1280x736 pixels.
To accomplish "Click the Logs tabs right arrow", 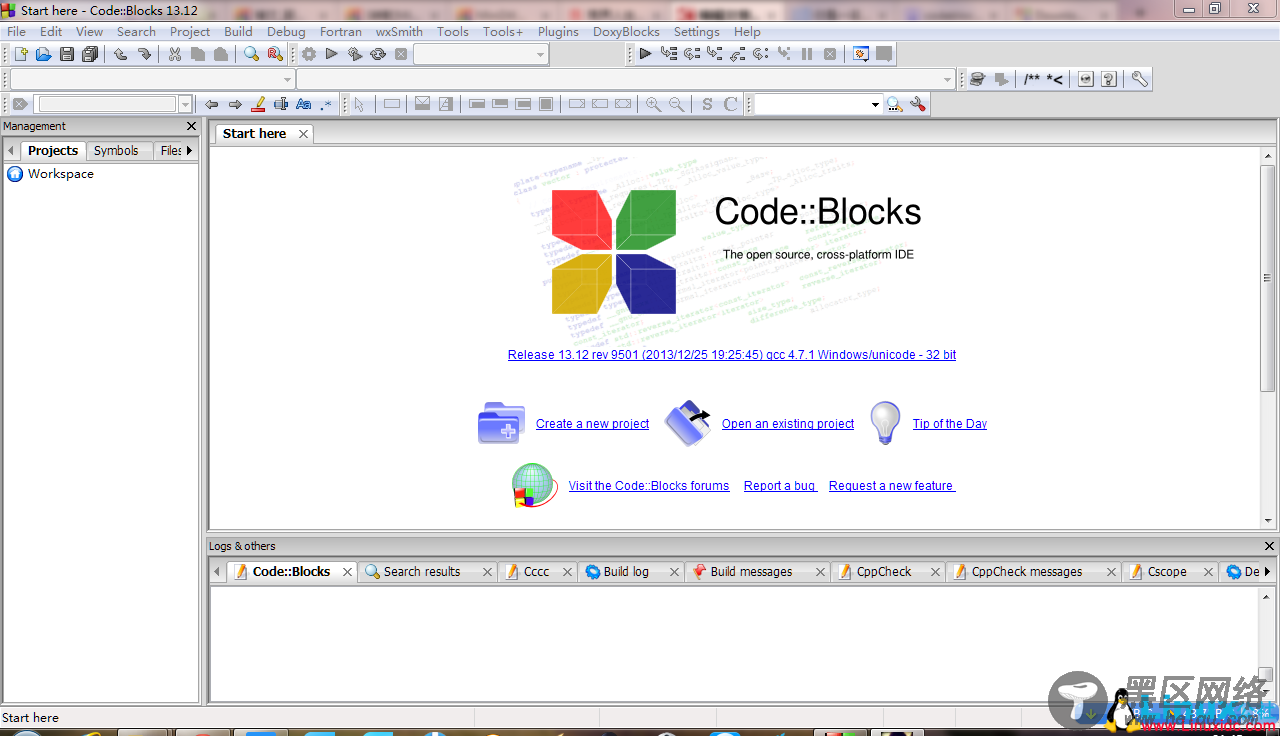I will (x=1267, y=572).
